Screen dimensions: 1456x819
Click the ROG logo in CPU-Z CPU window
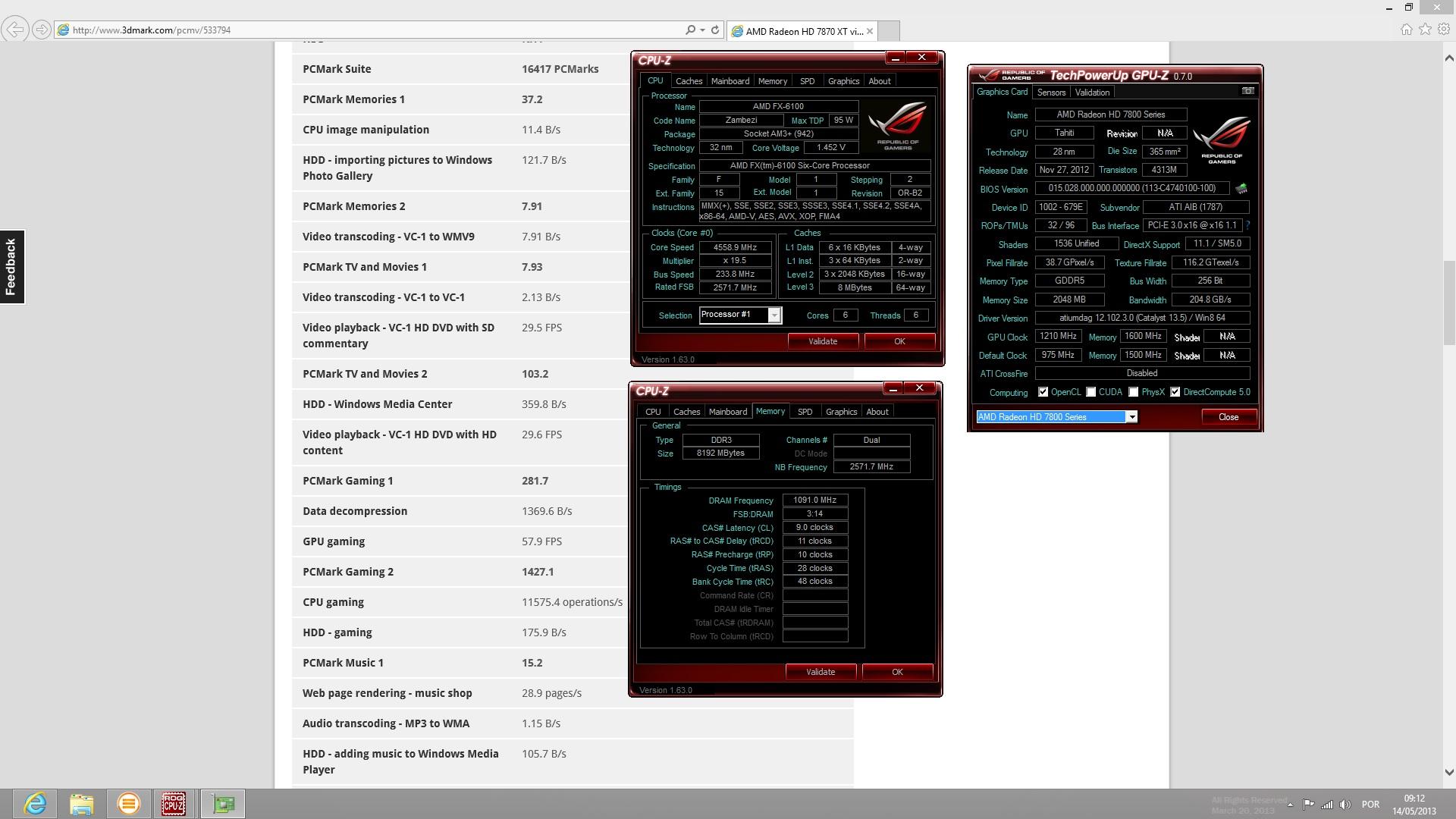897,125
